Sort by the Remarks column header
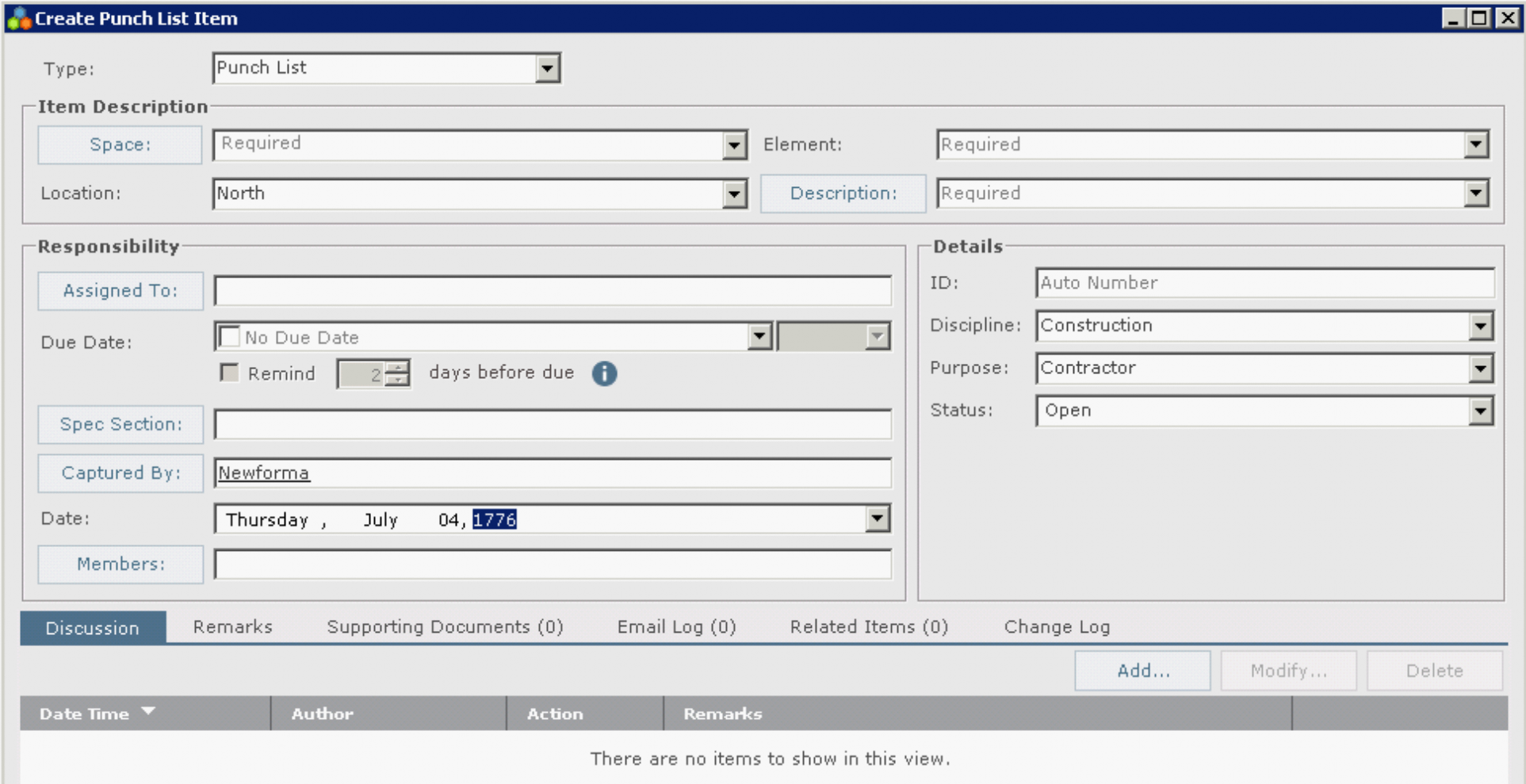 coord(977,713)
